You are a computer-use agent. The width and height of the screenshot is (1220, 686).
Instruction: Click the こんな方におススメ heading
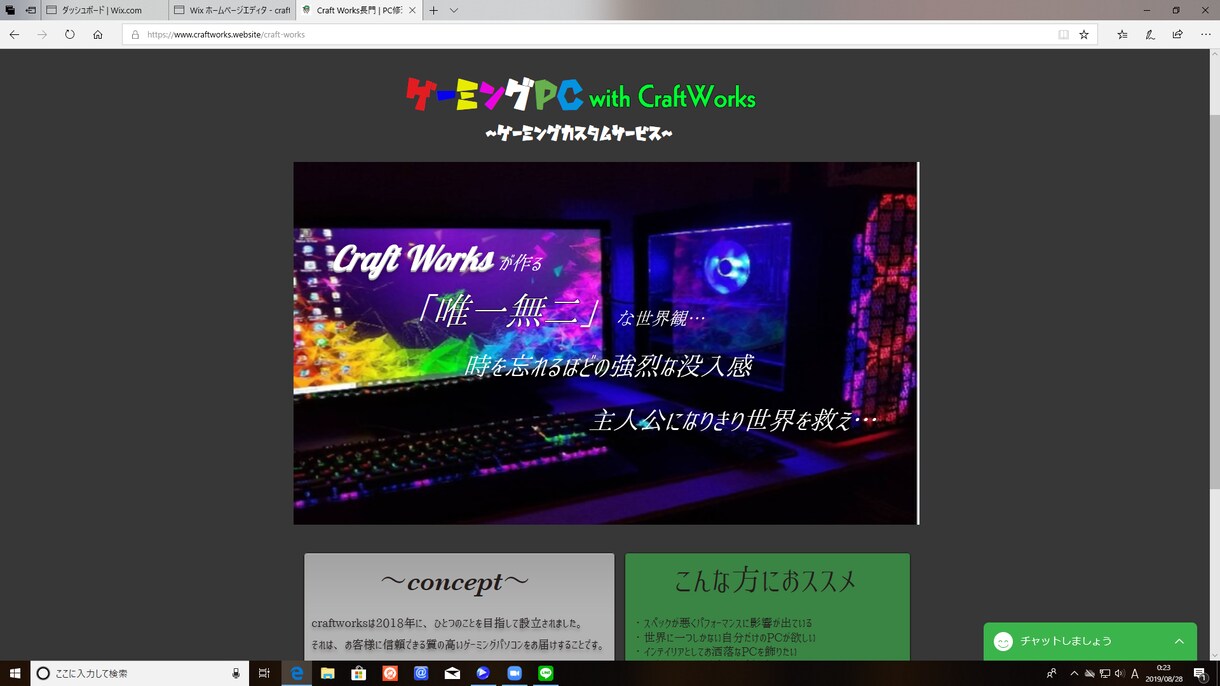coord(766,581)
